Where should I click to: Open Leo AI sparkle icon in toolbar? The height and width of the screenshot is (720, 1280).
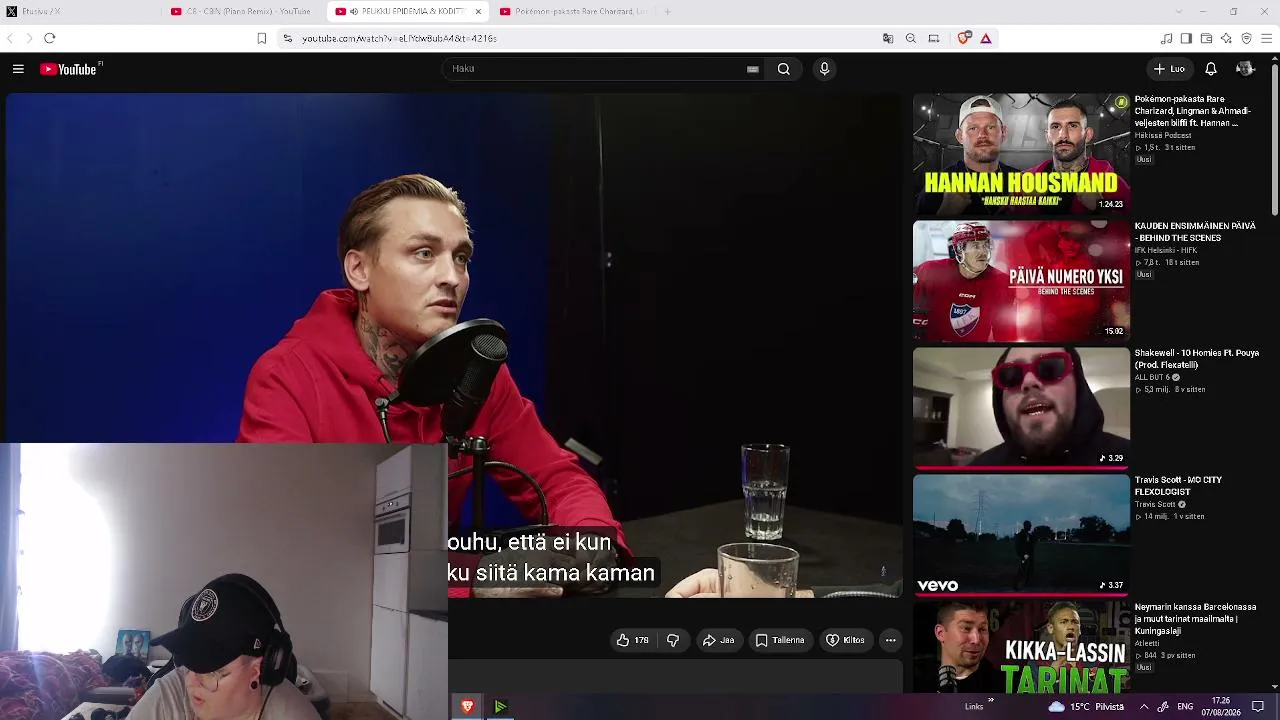coord(1226,38)
